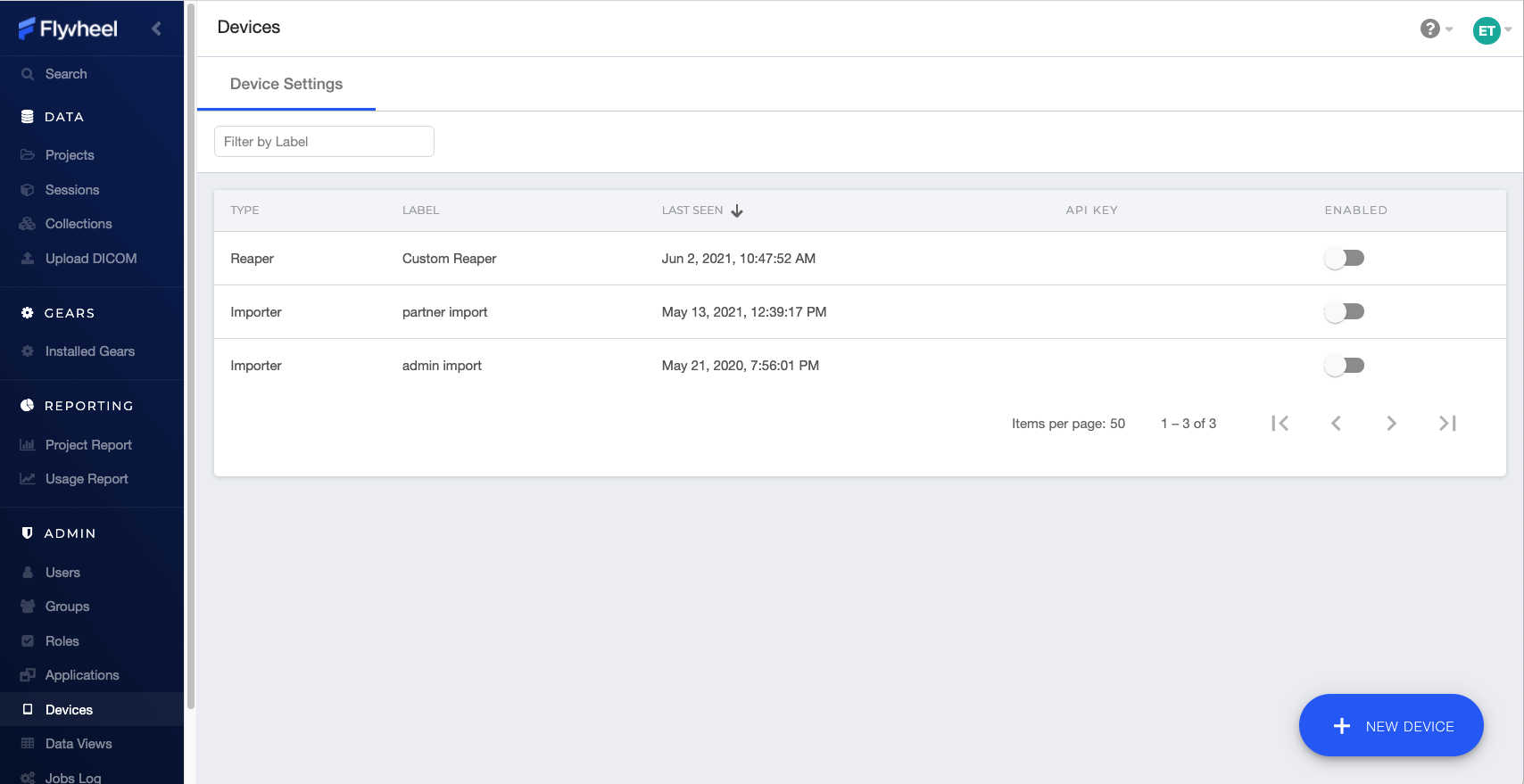This screenshot has height=784, width=1524.
Task: Click the GEARS cog icon
Action: [x=28, y=313]
